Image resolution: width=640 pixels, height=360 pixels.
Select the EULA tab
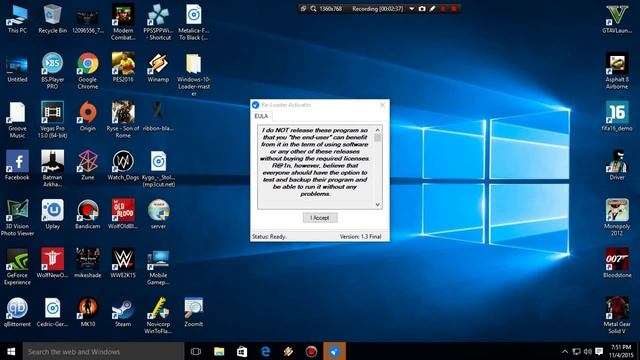261,116
